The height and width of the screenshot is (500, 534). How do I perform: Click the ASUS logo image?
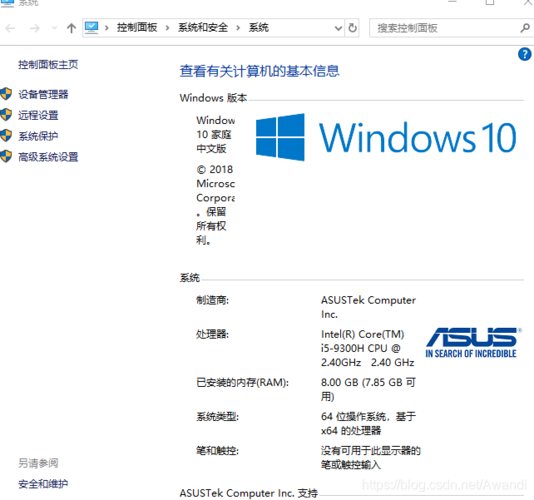tap(473, 343)
